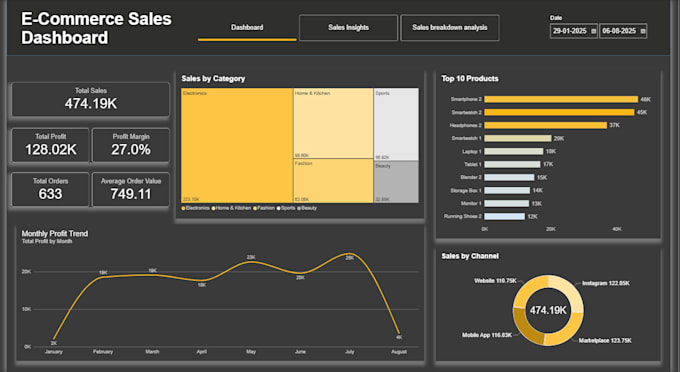Click the Home & Kitchen legend entry
The height and width of the screenshot is (372, 680).
(x=231, y=208)
